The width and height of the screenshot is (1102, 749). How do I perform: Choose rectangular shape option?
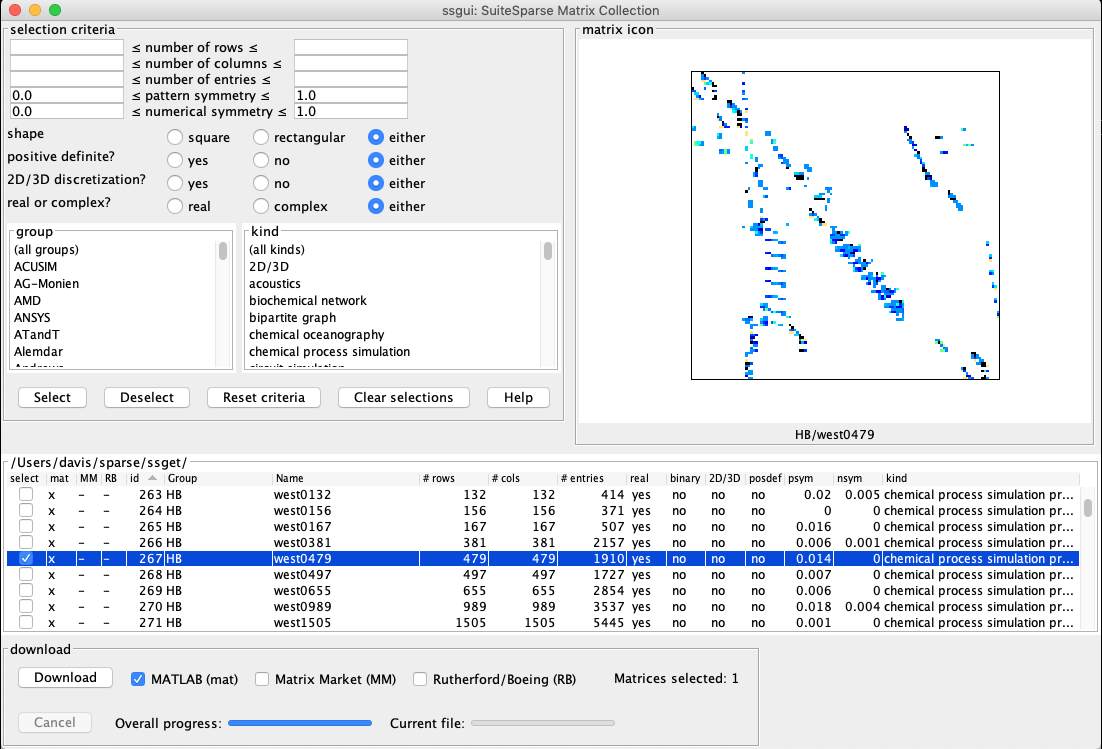[x=261, y=138]
